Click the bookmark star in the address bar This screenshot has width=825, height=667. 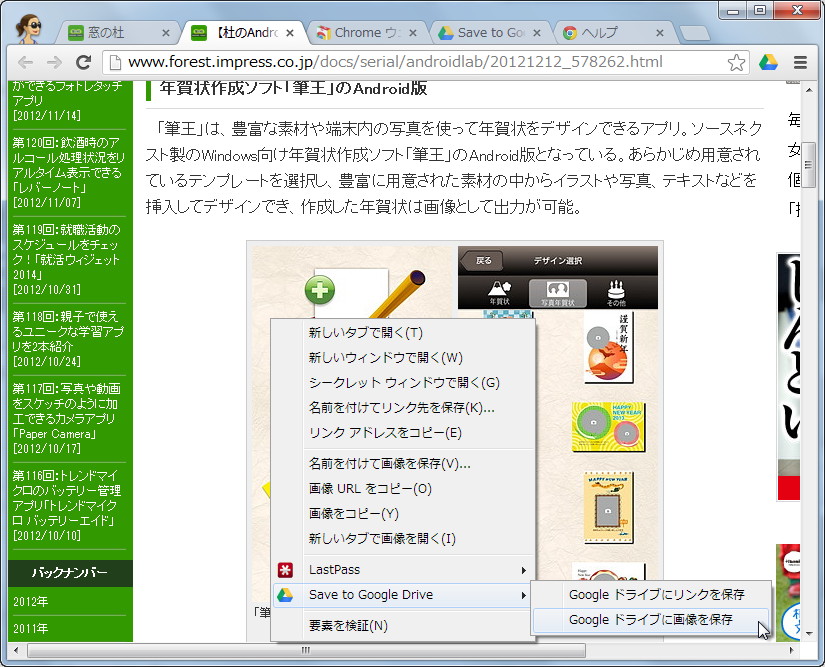[737, 61]
